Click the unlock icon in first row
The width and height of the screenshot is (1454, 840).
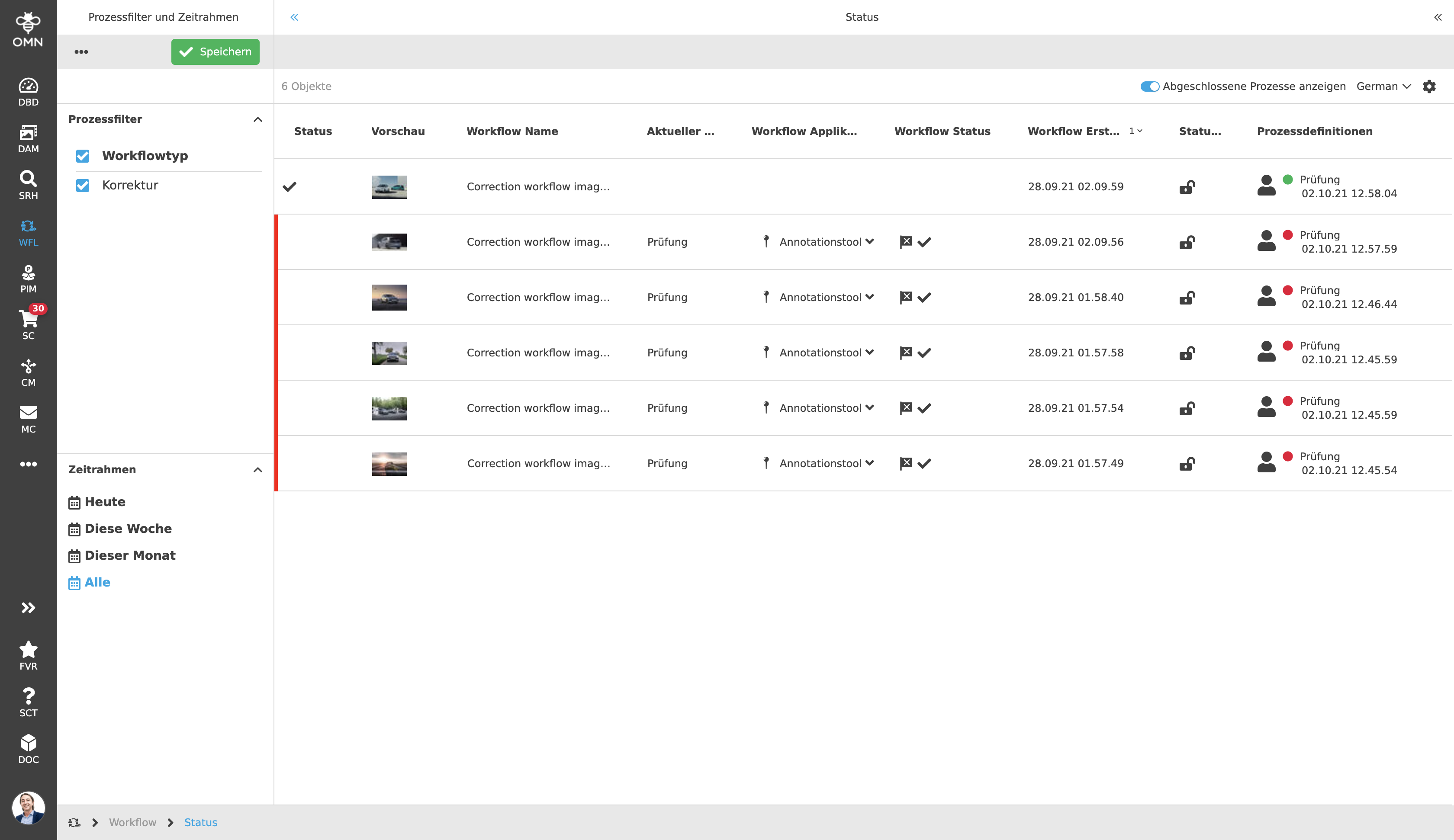tap(1187, 187)
